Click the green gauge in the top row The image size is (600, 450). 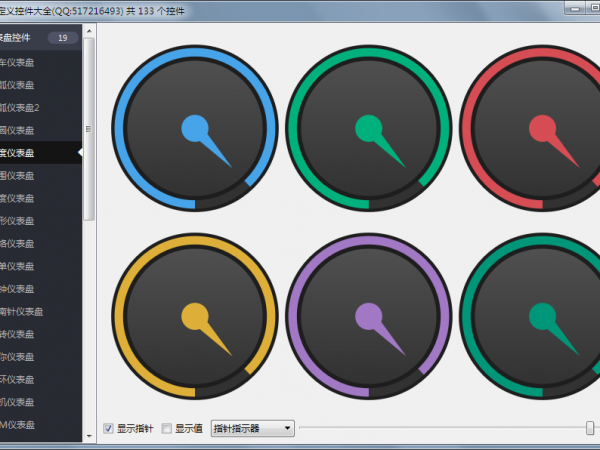click(x=369, y=128)
